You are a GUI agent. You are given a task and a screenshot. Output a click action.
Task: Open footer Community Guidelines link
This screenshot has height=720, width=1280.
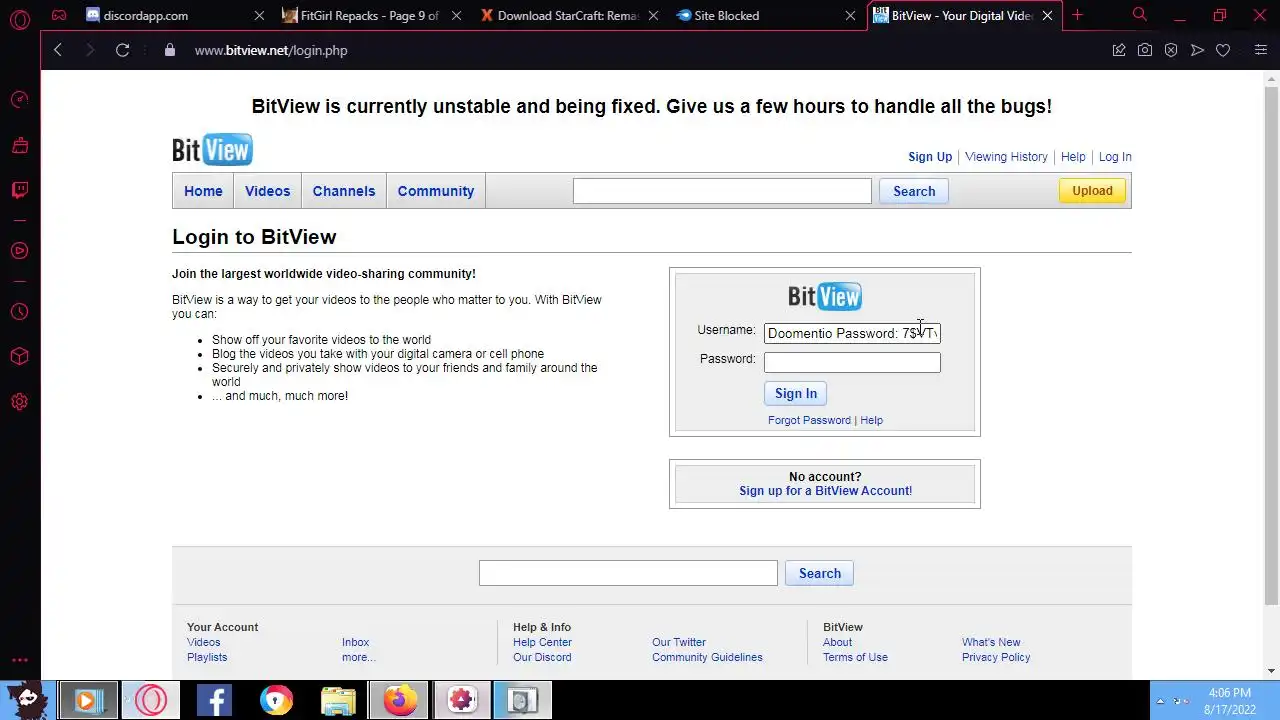pos(707,657)
